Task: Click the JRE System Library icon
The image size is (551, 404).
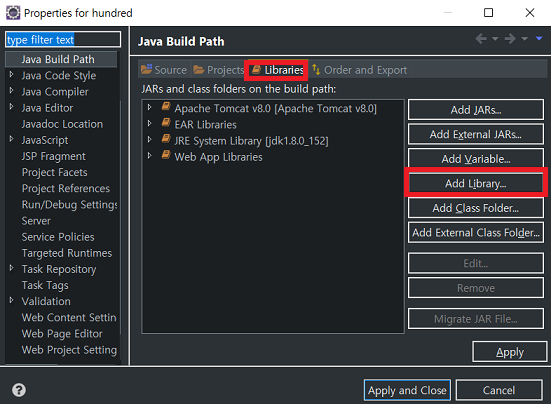Action: pyautogui.click(x=166, y=139)
